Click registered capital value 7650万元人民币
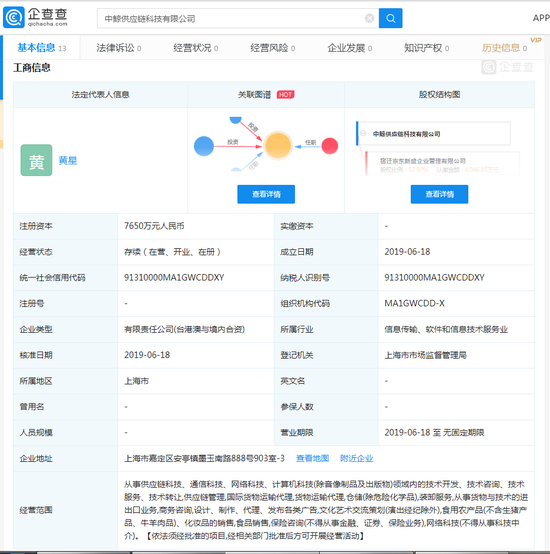The image size is (550, 554). coord(154,226)
